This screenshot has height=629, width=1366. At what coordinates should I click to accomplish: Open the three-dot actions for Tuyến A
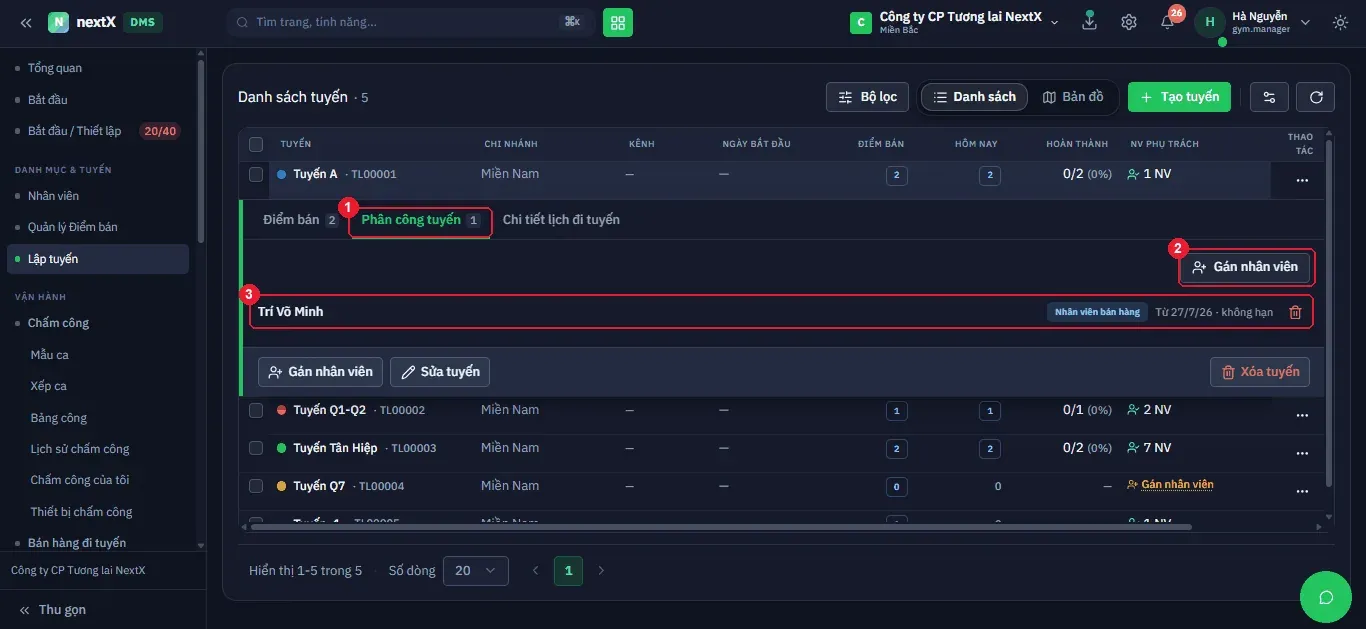pos(1302,181)
